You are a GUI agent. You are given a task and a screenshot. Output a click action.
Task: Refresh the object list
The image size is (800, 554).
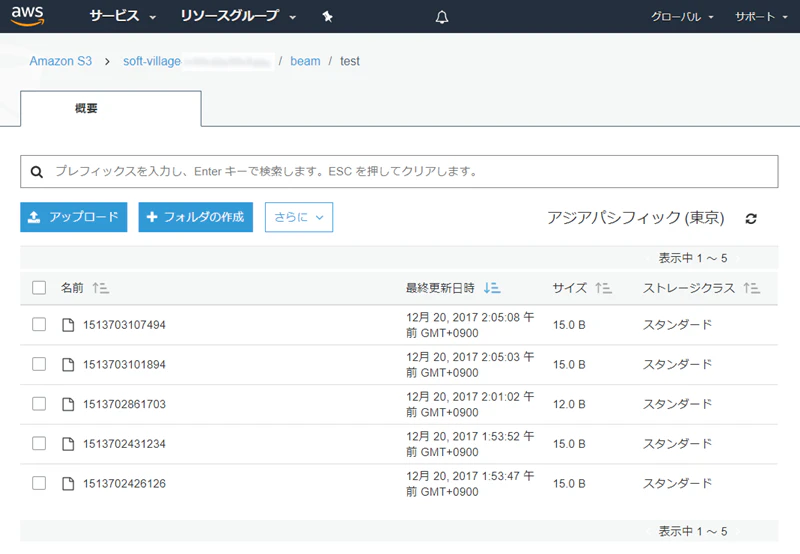(x=751, y=218)
